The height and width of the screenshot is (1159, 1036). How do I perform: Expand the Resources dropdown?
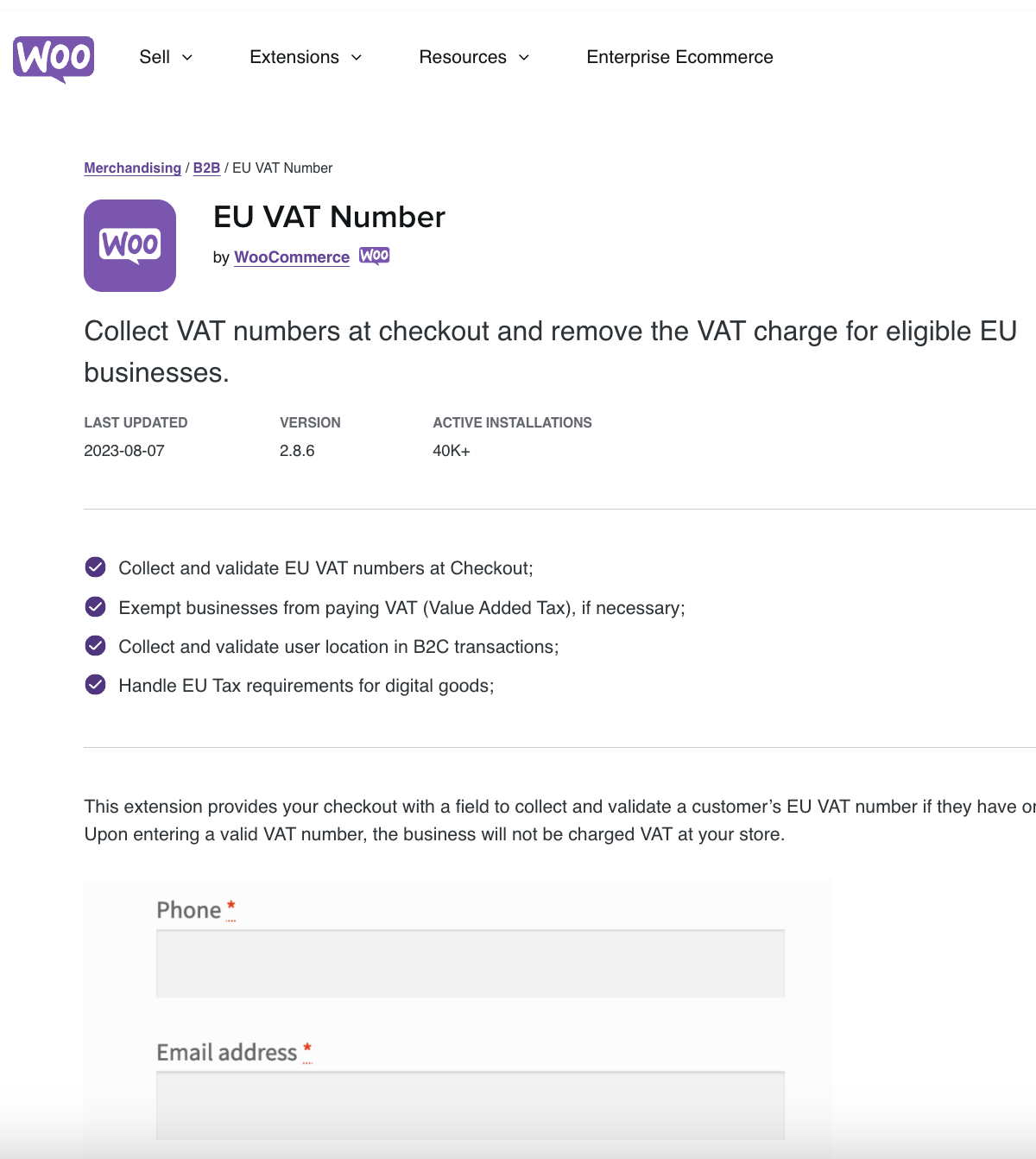coord(473,57)
